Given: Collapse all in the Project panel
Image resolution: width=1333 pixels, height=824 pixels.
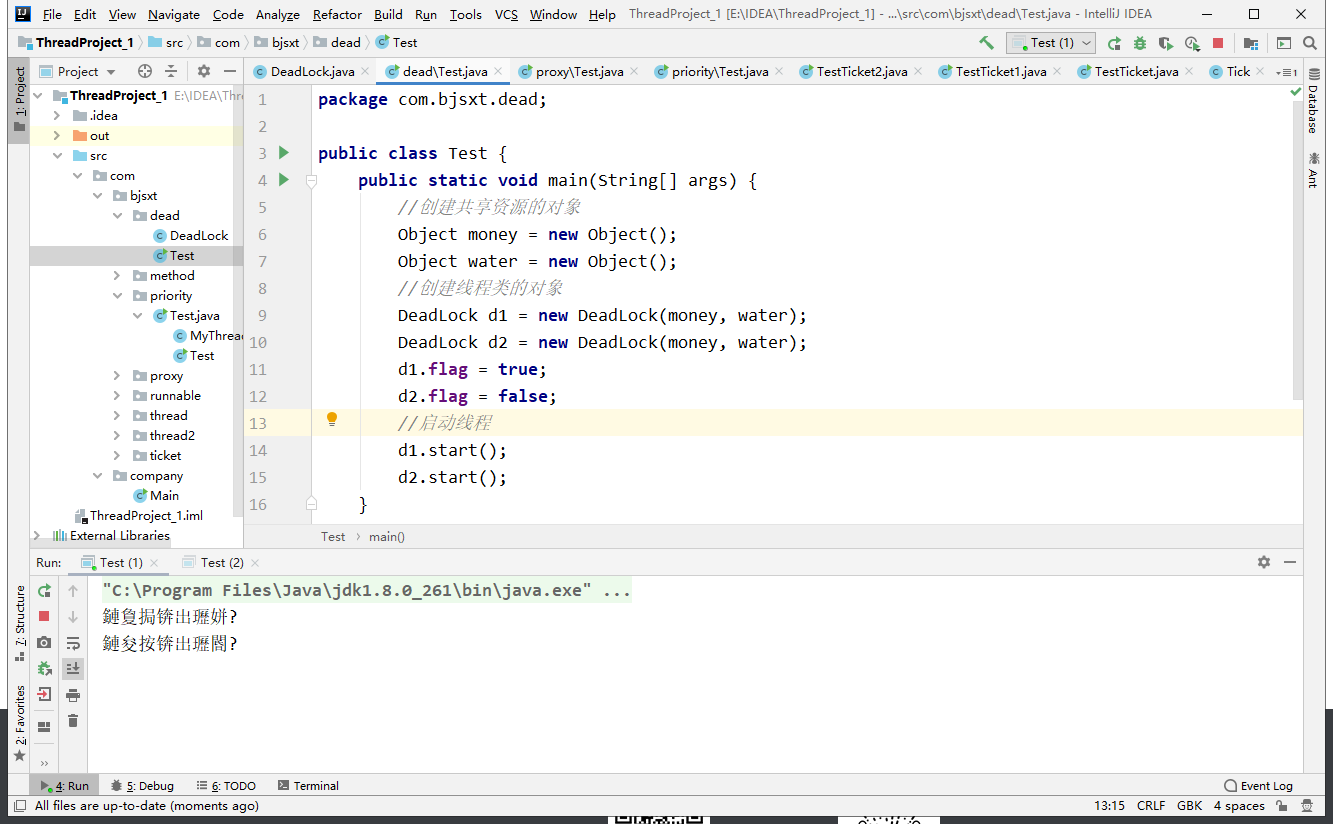Looking at the screenshot, I should click(x=171, y=71).
